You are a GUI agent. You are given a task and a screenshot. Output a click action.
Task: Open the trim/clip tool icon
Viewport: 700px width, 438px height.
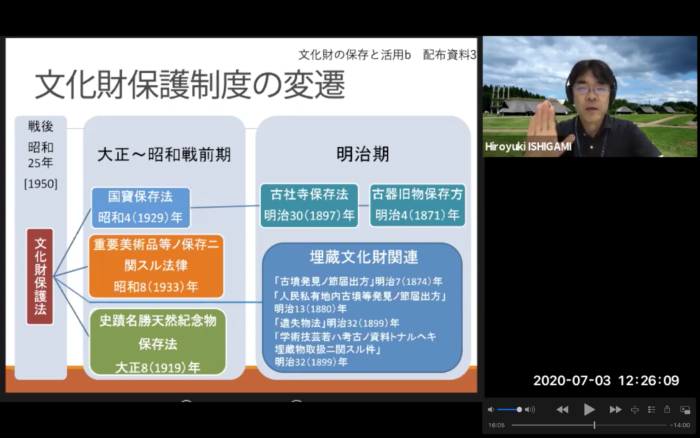pyautogui.click(x=637, y=409)
